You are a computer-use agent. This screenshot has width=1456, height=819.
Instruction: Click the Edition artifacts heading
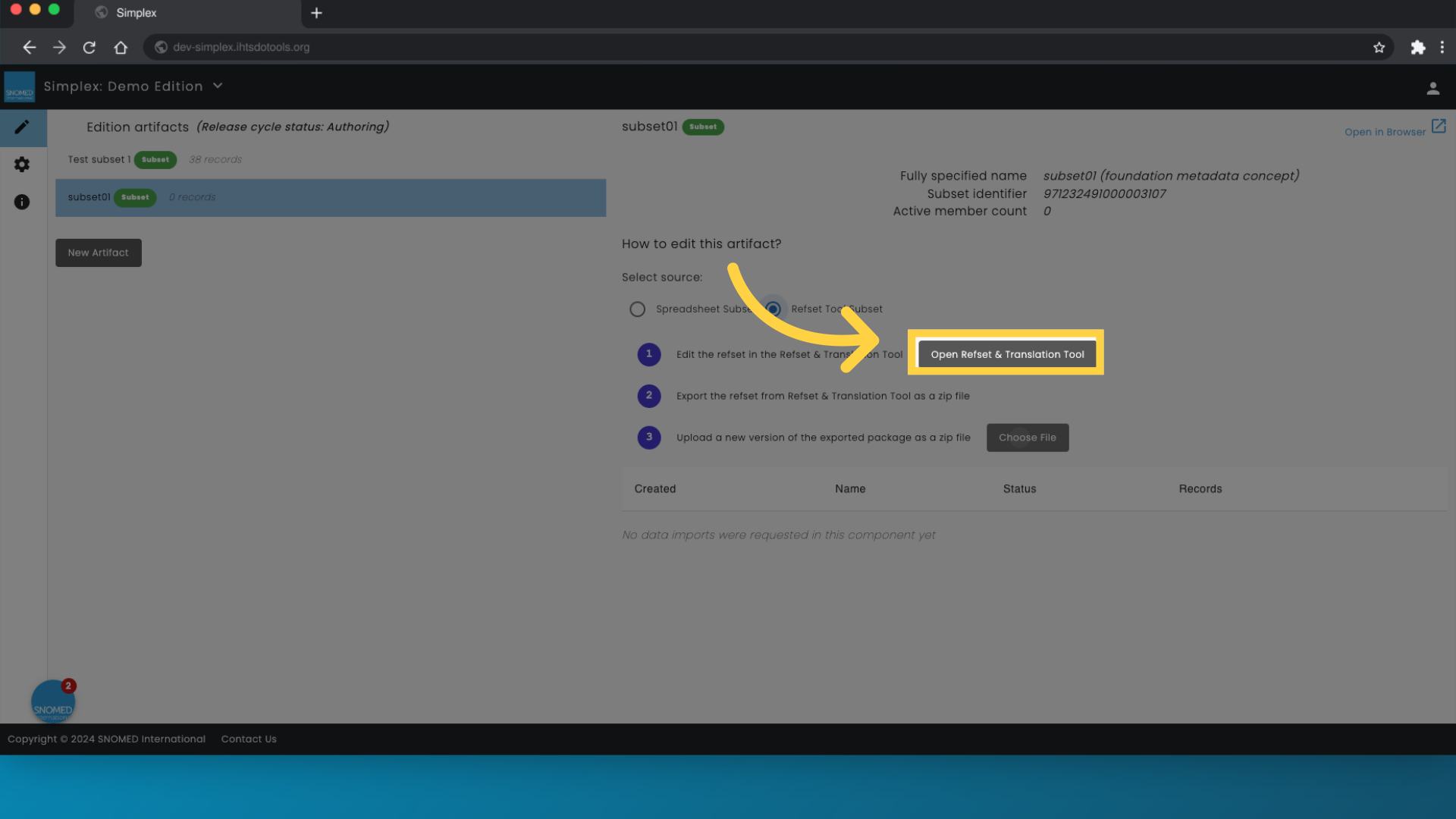(x=137, y=127)
